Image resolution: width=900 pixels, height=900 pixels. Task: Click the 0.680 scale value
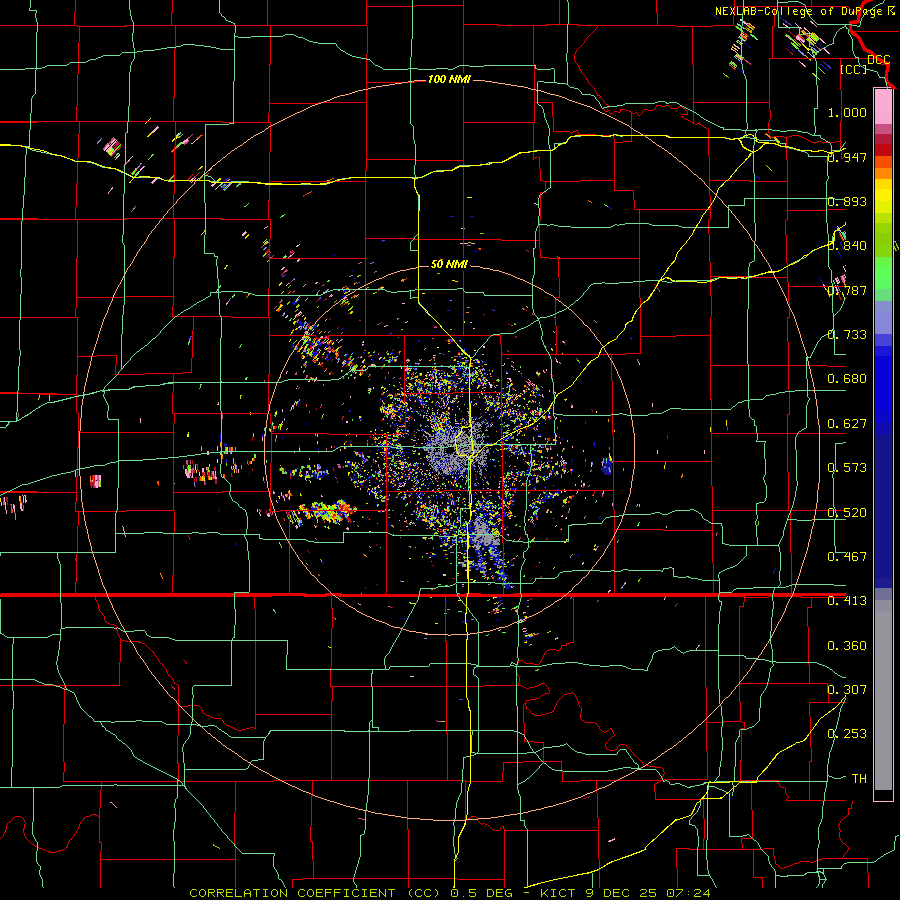click(x=847, y=379)
